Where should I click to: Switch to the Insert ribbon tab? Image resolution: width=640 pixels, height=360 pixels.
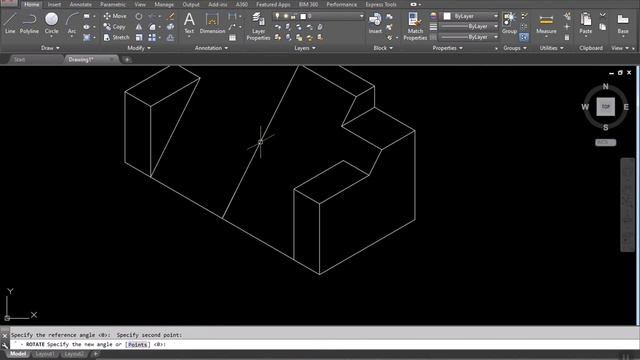click(x=54, y=4)
